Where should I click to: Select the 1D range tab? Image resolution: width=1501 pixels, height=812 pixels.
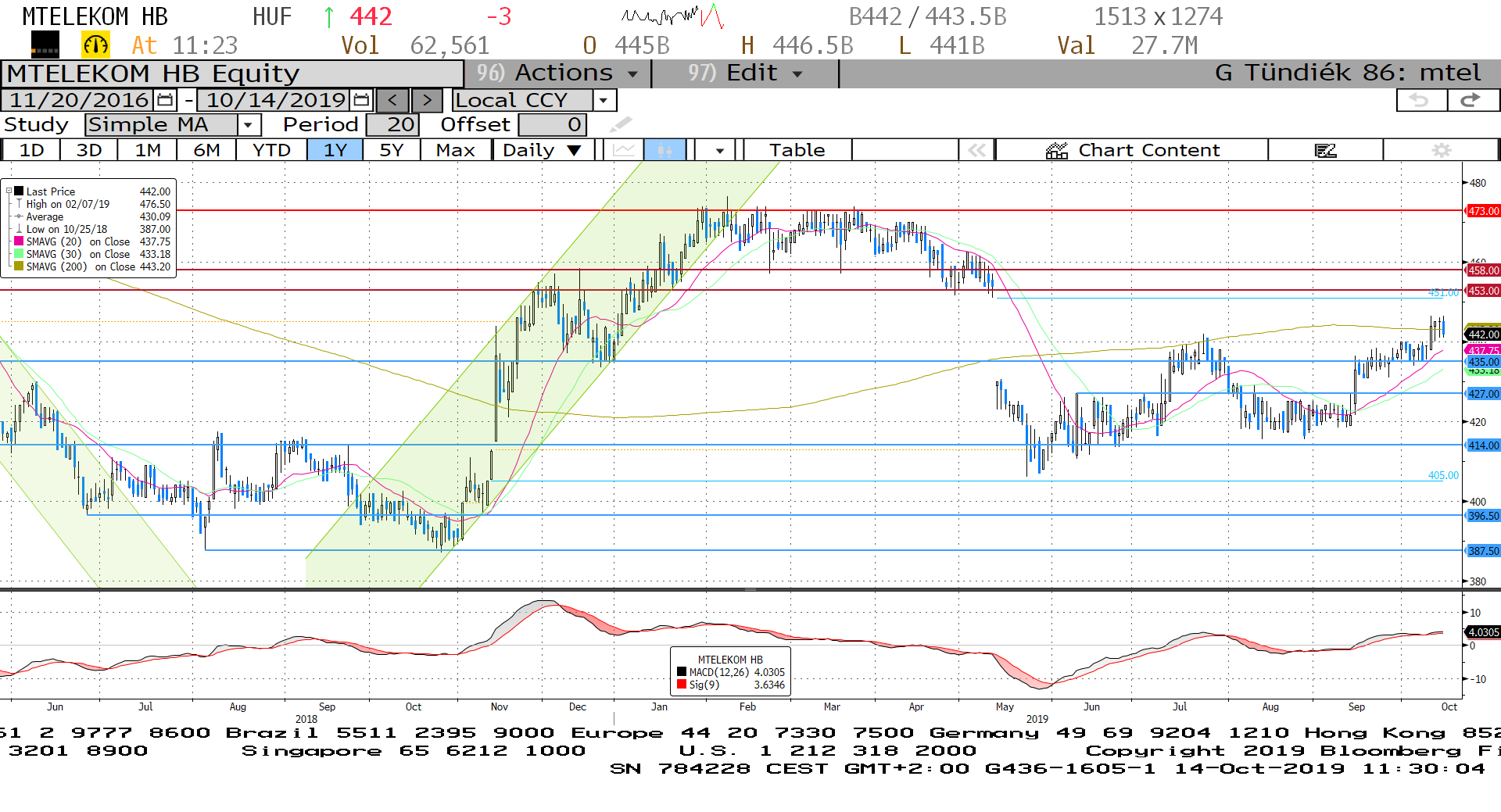coord(31,150)
